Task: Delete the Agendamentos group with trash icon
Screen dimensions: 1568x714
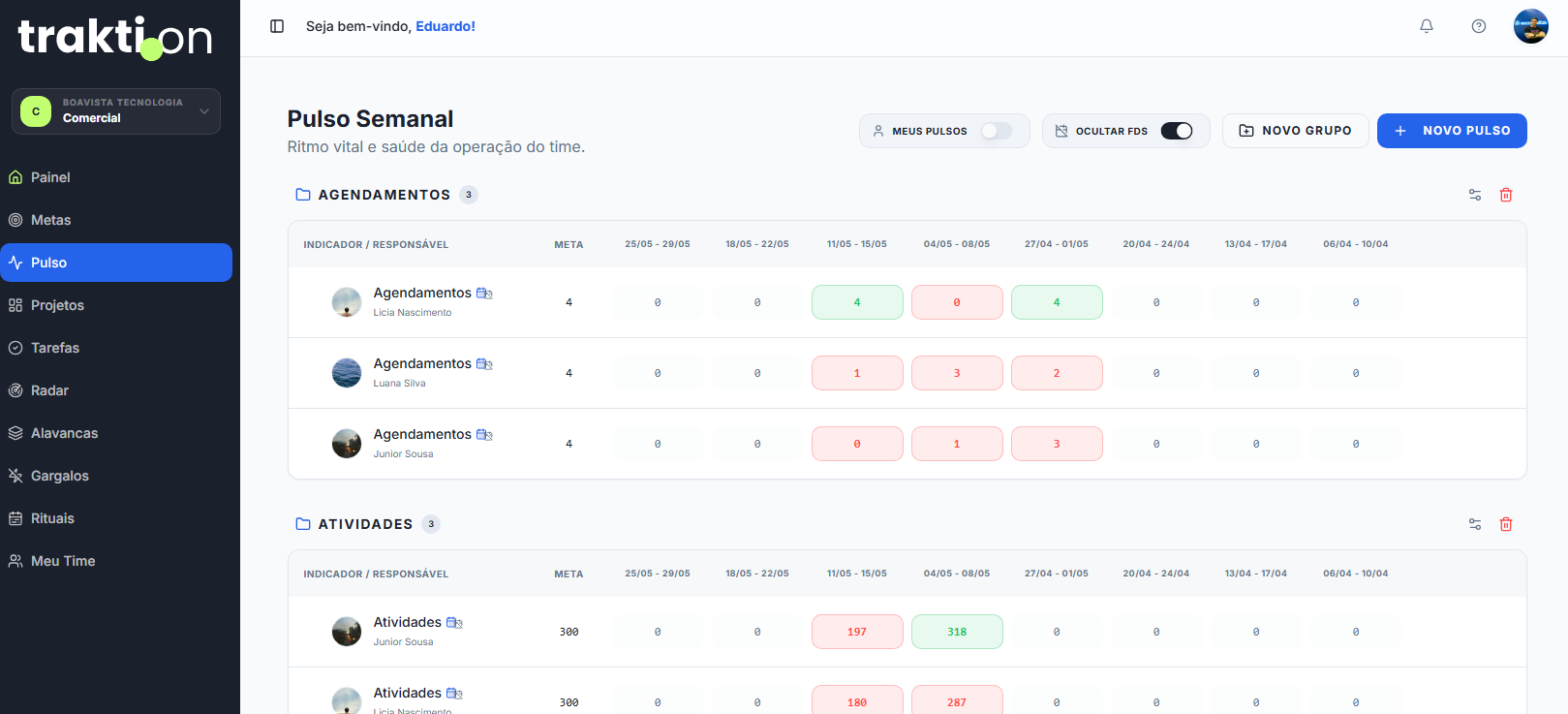Action: tap(1506, 195)
